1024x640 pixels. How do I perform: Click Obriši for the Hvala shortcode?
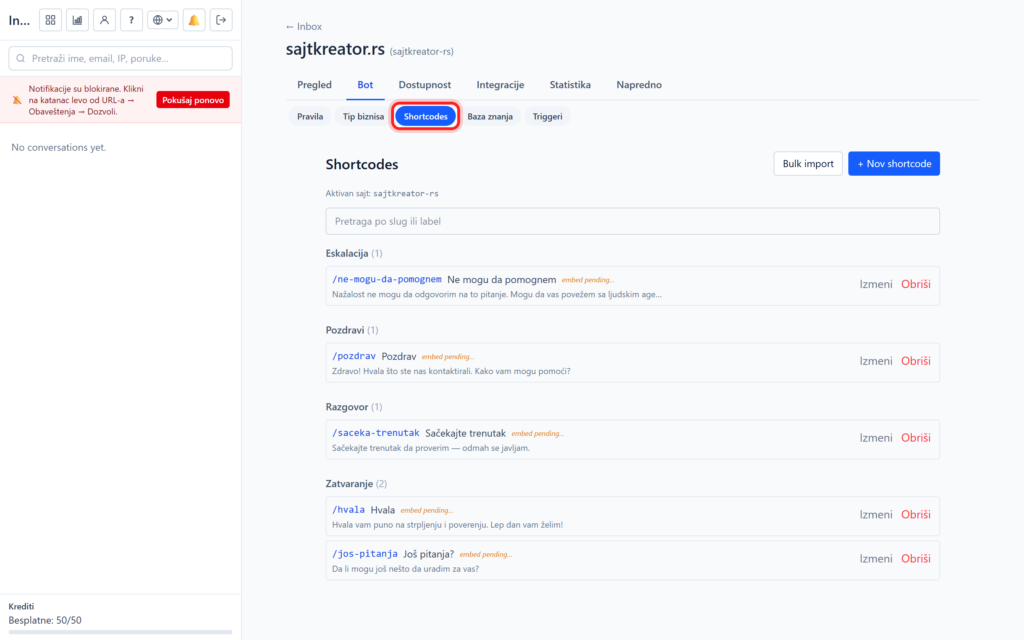point(916,515)
